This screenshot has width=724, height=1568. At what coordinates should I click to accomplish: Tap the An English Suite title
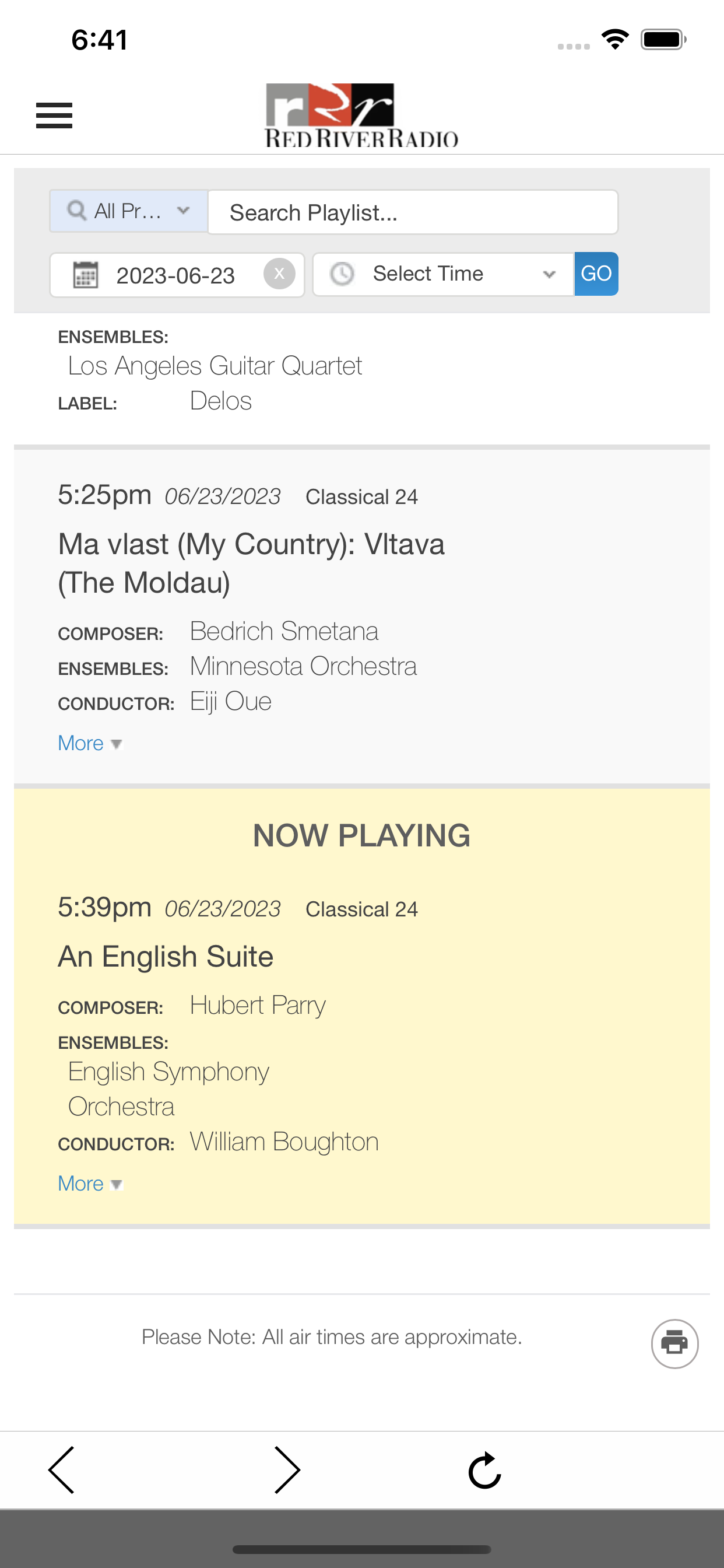[x=166, y=956]
